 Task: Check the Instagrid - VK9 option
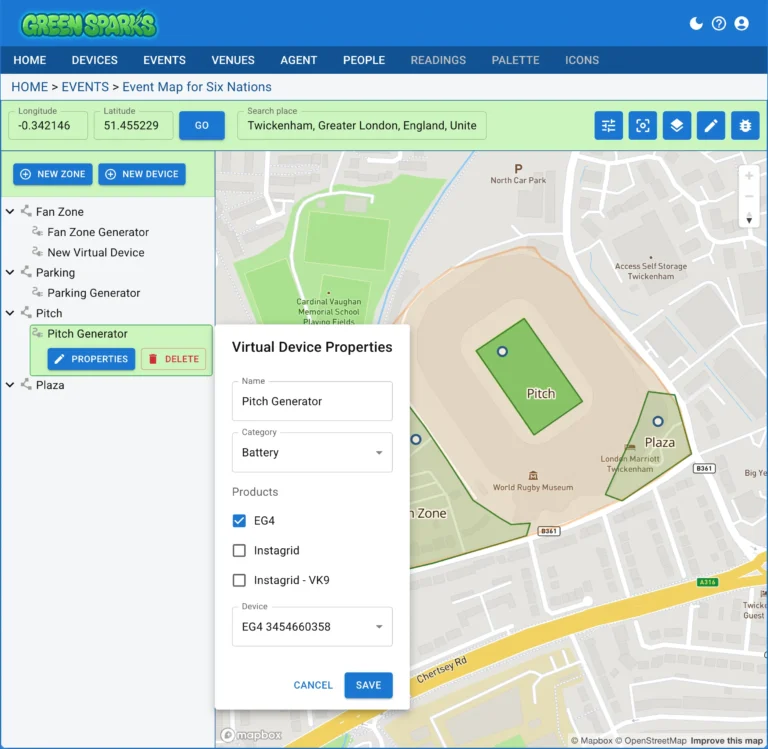coord(239,580)
